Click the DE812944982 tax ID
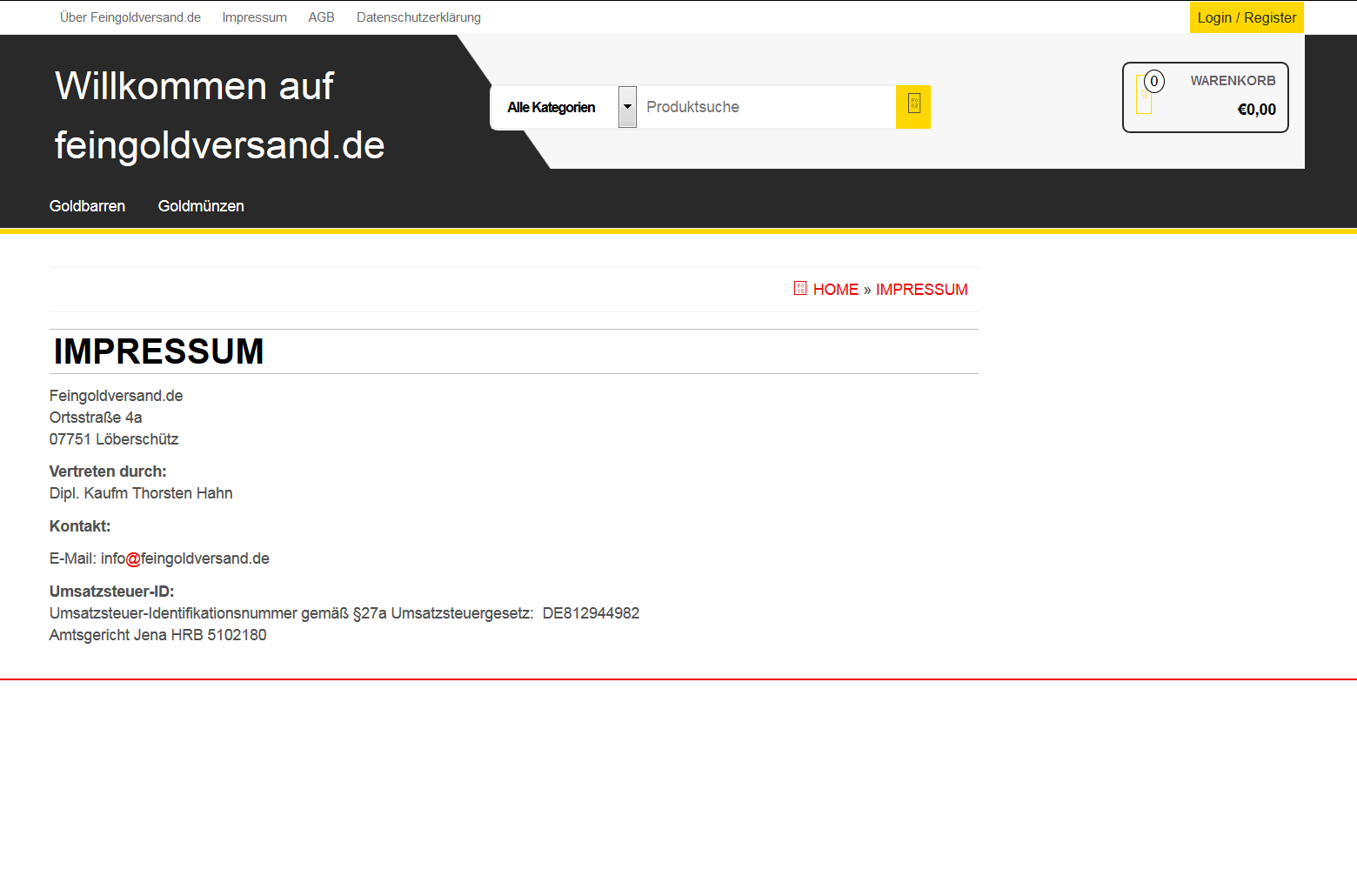The width and height of the screenshot is (1357, 896). (592, 613)
